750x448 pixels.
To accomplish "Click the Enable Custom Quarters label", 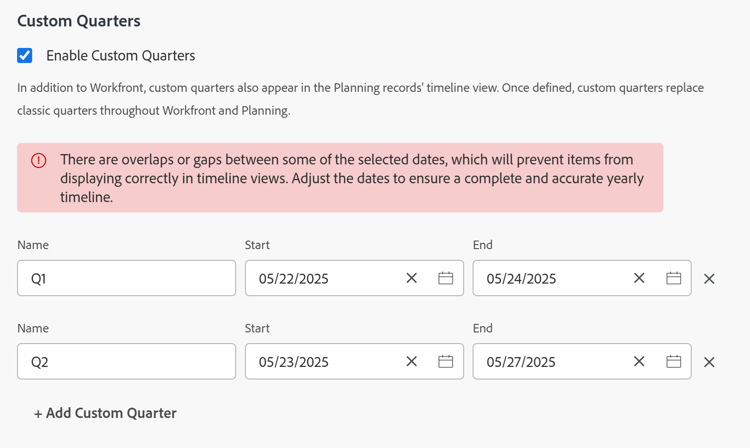I will pyautogui.click(x=120, y=56).
